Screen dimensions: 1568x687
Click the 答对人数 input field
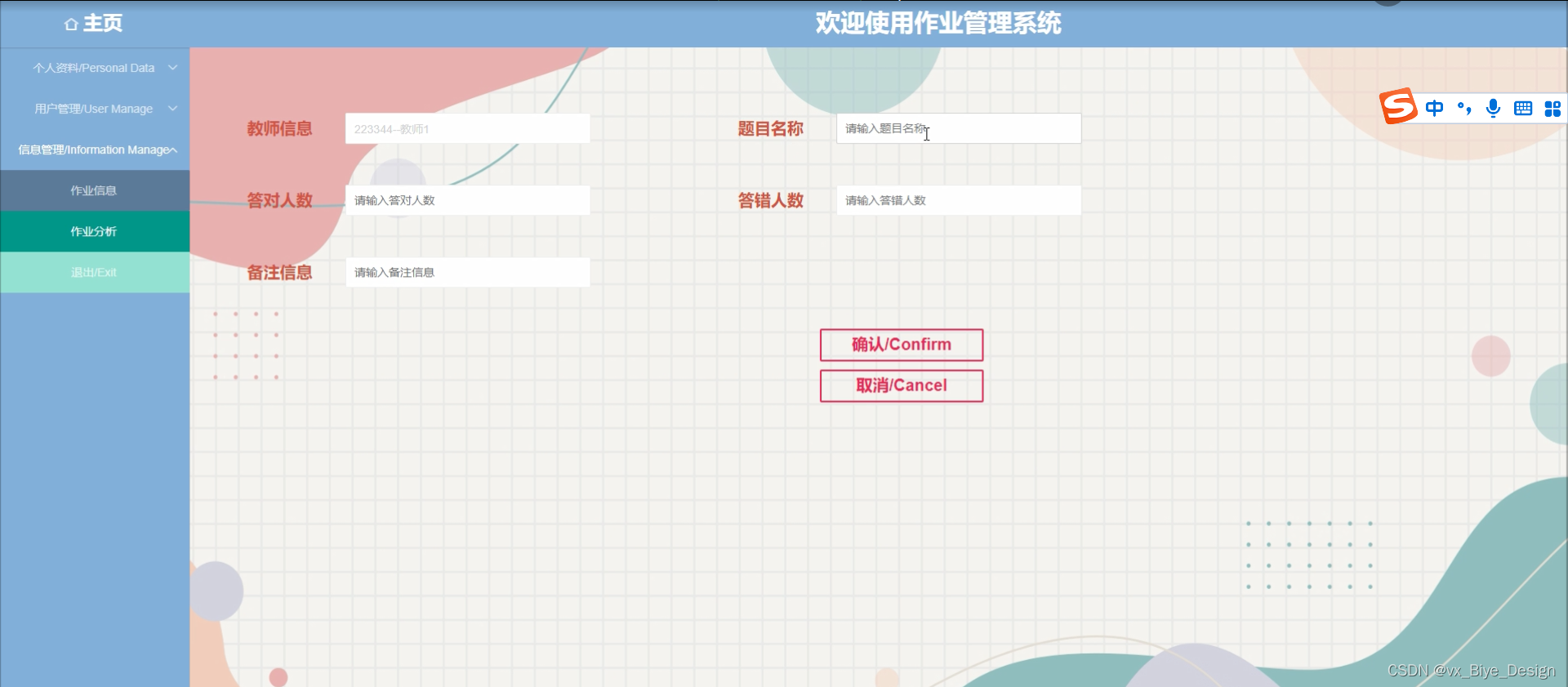tap(467, 200)
